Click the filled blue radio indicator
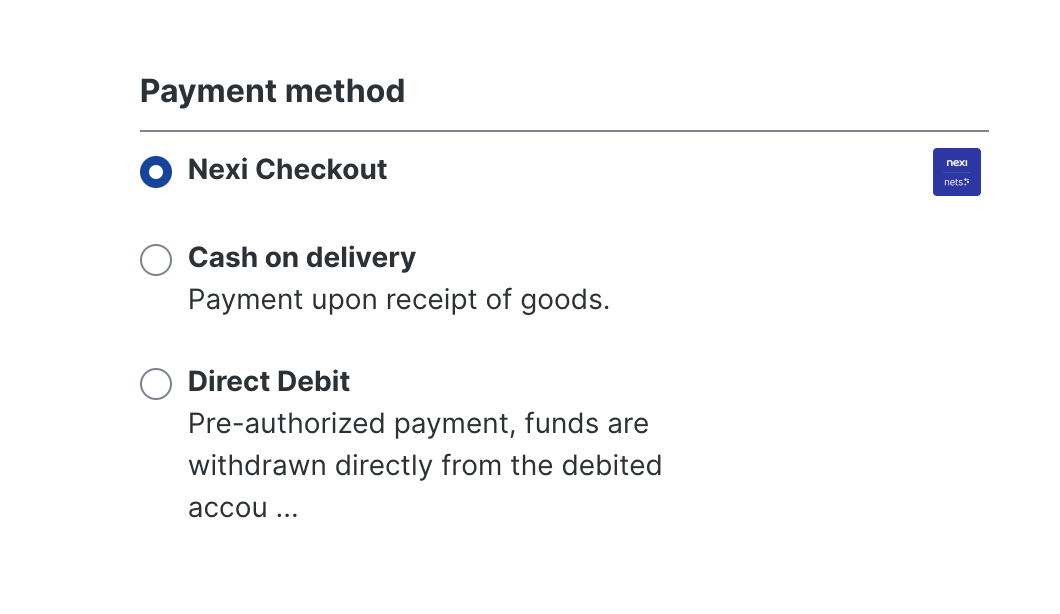1060x614 pixels. 156,171
